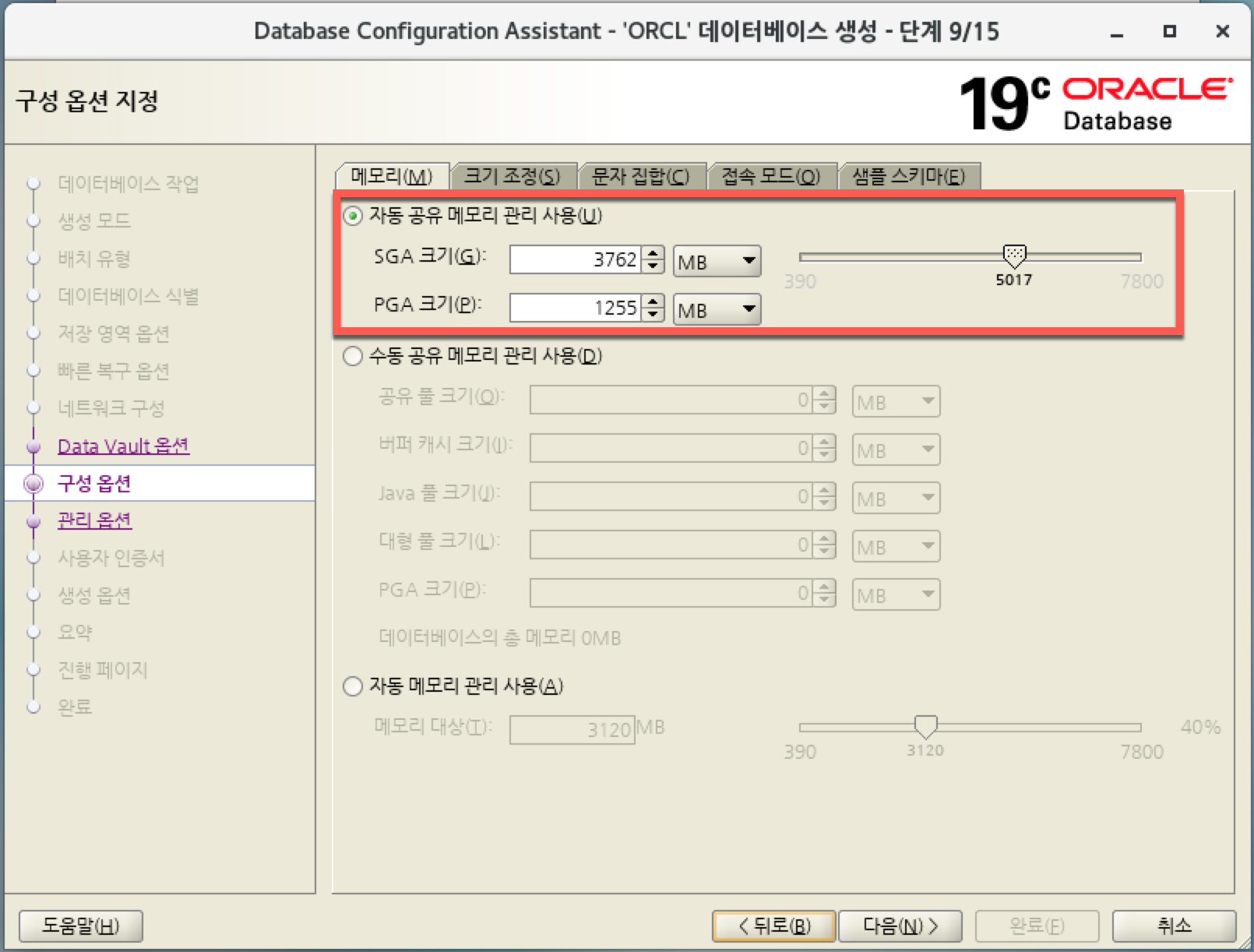Open the 버퍼 캐시 크기 unit dropdown

coord(896,450)
